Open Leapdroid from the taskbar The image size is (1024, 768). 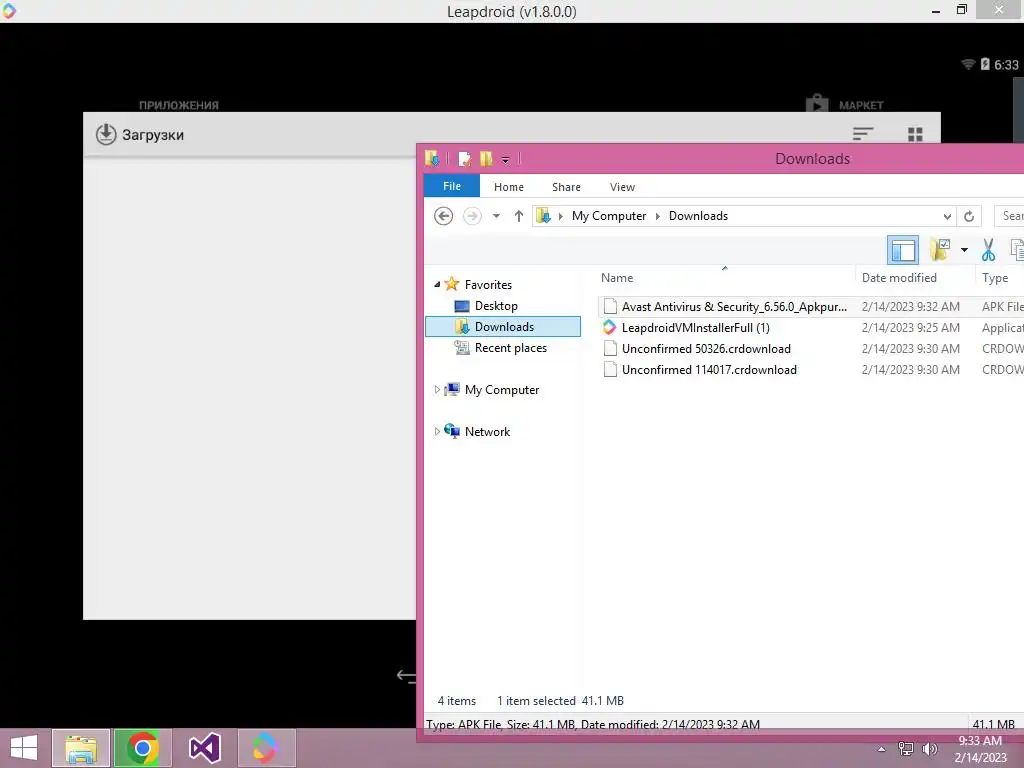(266, 748)
